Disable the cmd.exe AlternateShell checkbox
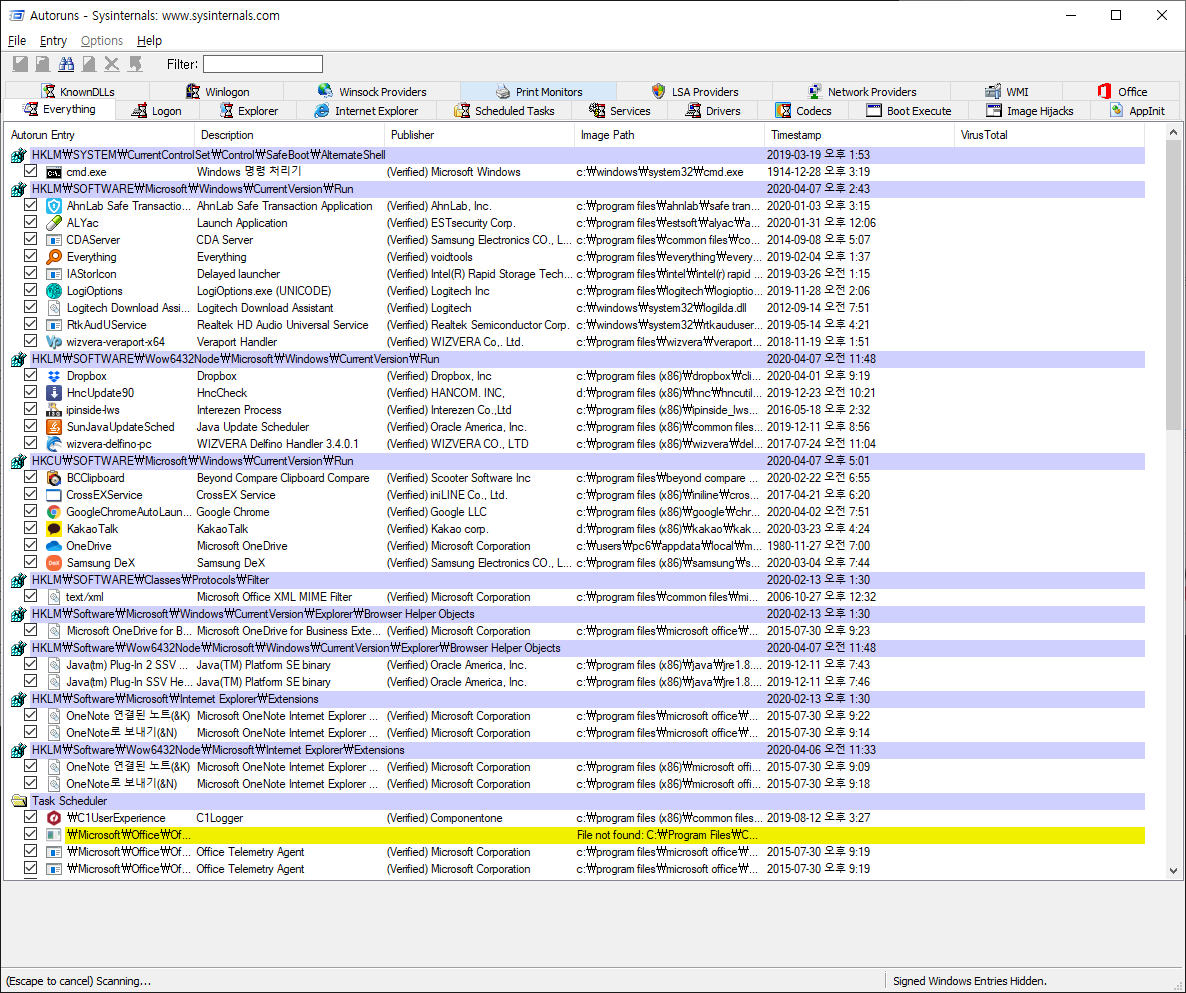This screenshot has height=993, width=1186. [x=30, y=171]
